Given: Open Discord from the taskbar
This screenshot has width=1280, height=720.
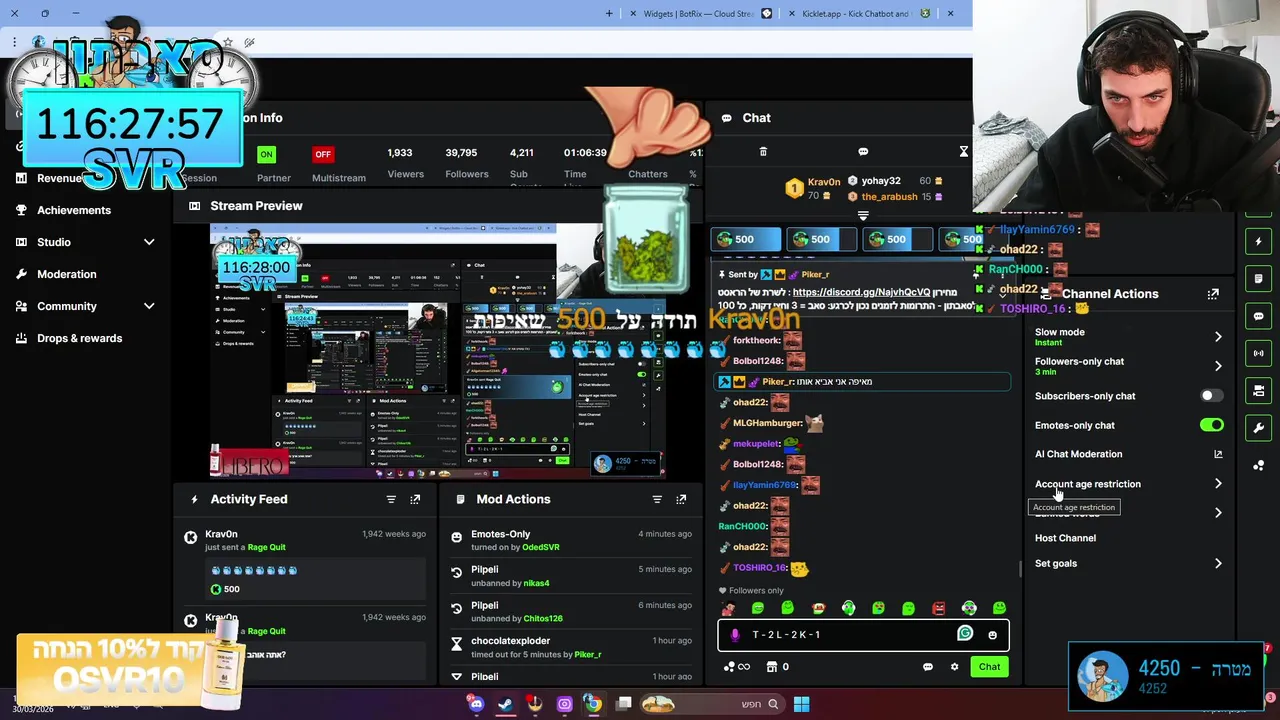Looking at the screenshot, I should (476, 704).
